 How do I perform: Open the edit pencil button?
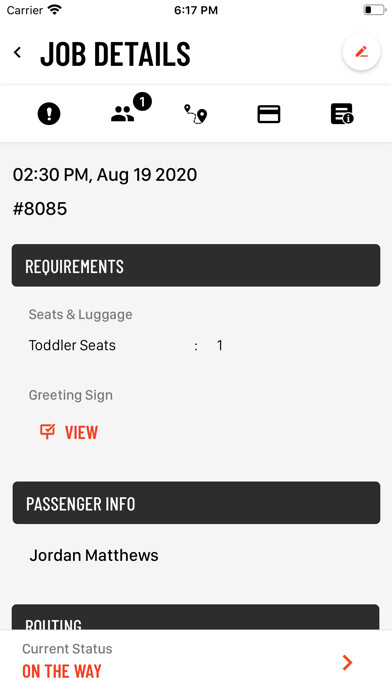pyautogui.click(x=361, y=52)
